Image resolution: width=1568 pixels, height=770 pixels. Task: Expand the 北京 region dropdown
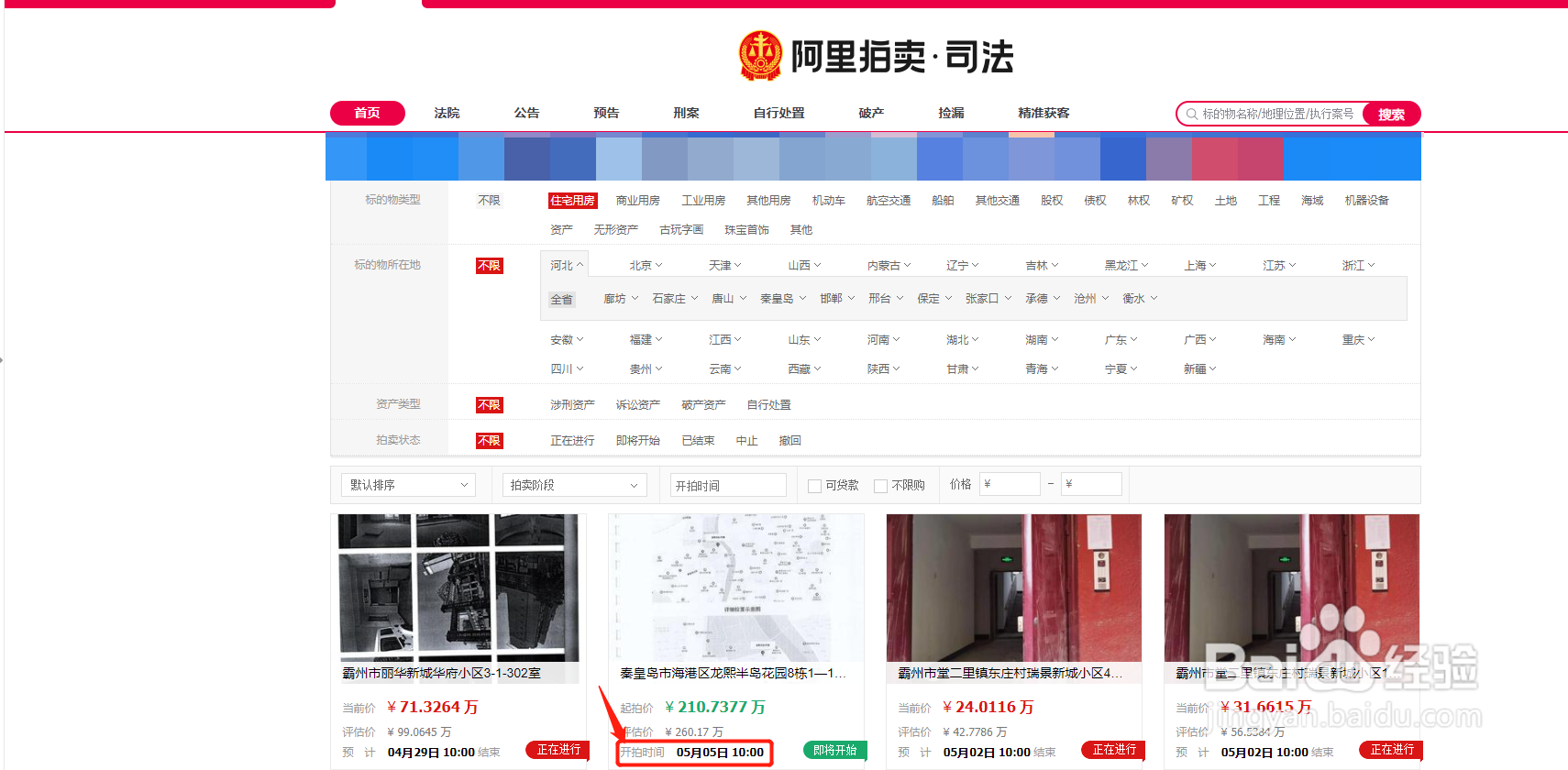coord(646,265)
